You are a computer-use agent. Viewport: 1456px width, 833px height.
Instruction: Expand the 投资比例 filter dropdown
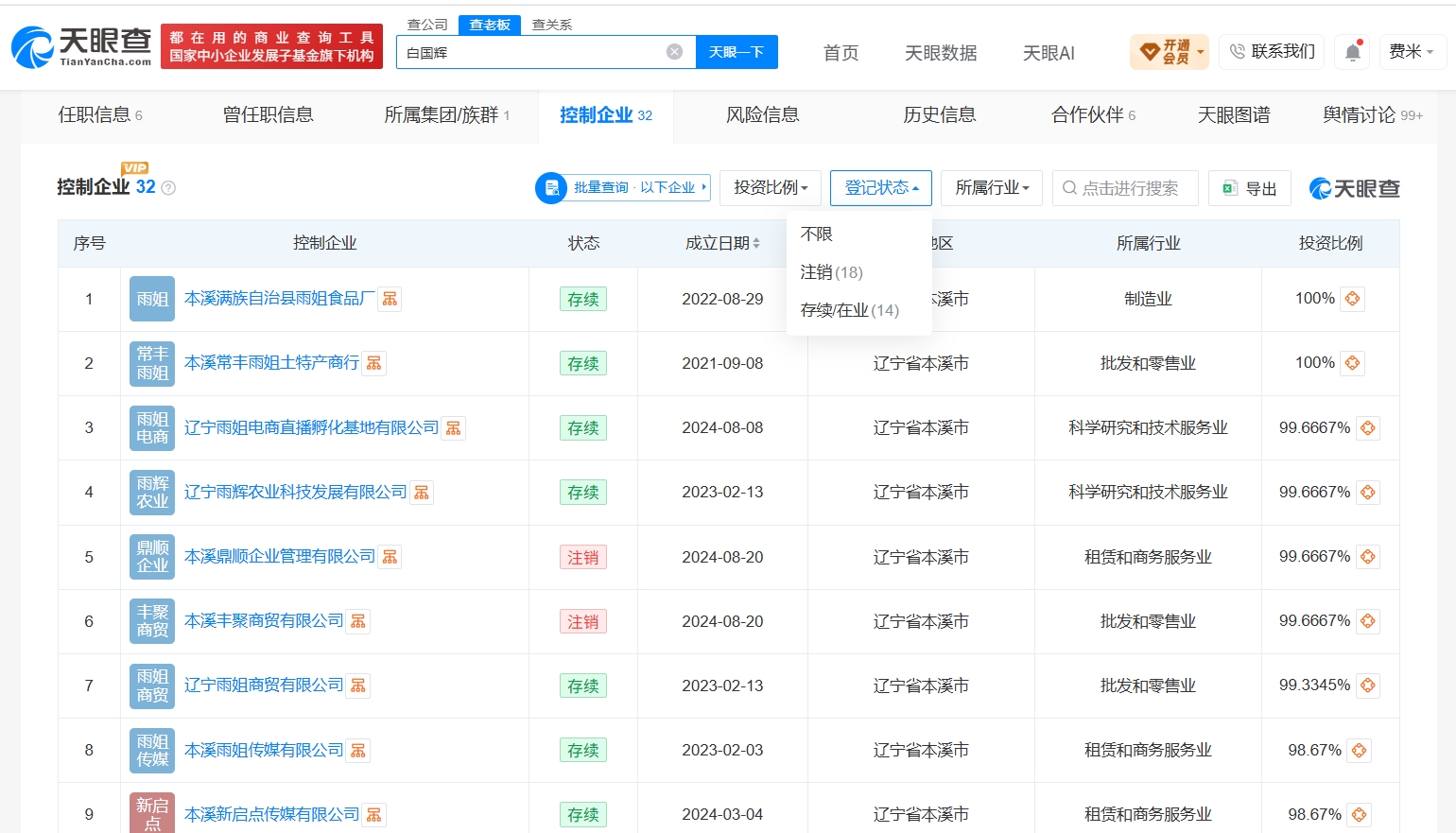coord(771,188)
